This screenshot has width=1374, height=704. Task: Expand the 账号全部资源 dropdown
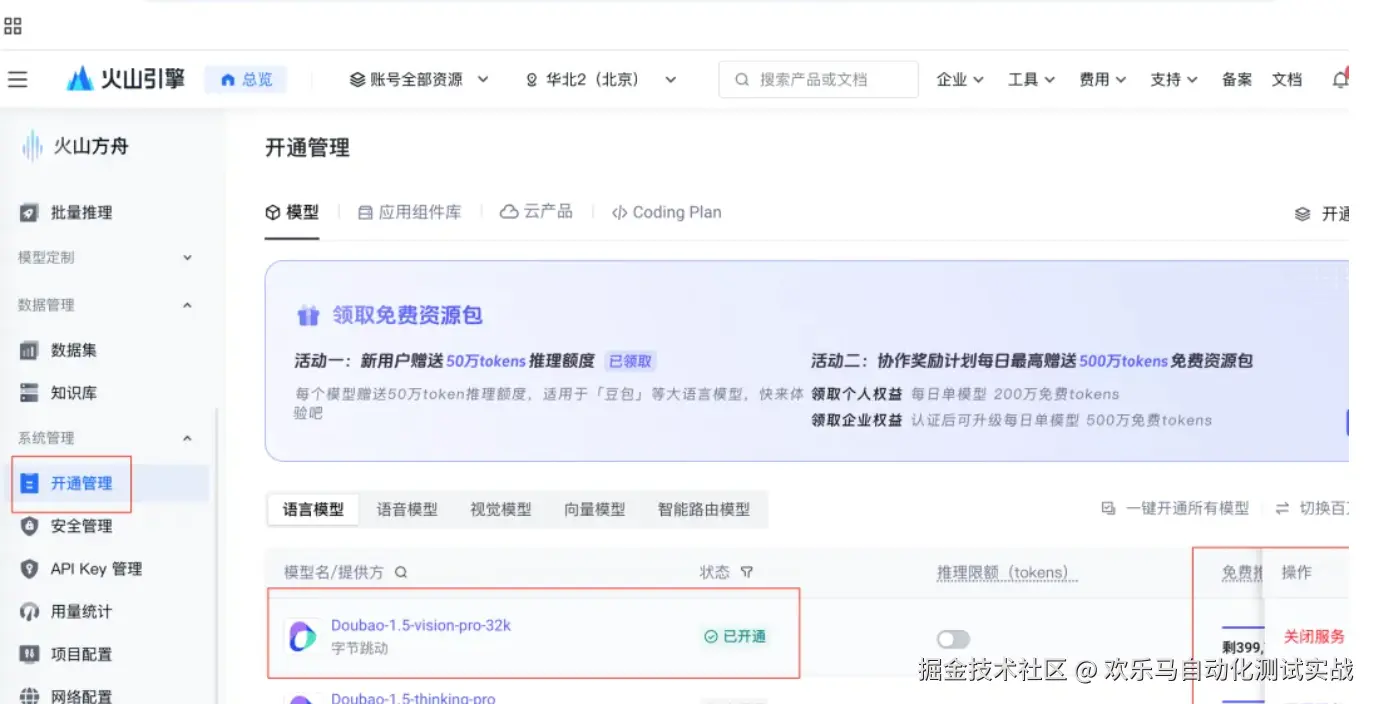pos(419,79)
